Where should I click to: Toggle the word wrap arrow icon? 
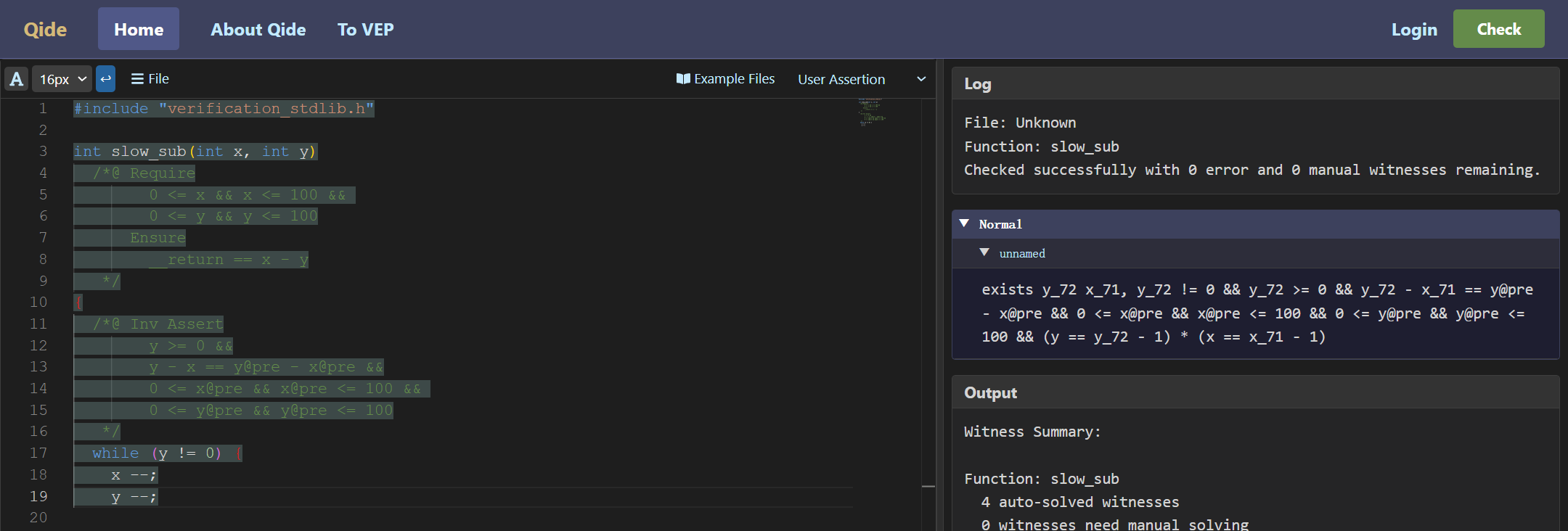point(105,79)
